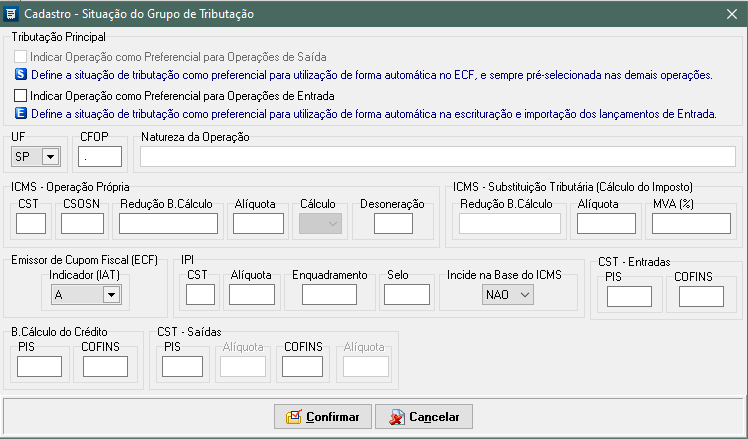Select the IPI Selo input field

tap(406, 294)
